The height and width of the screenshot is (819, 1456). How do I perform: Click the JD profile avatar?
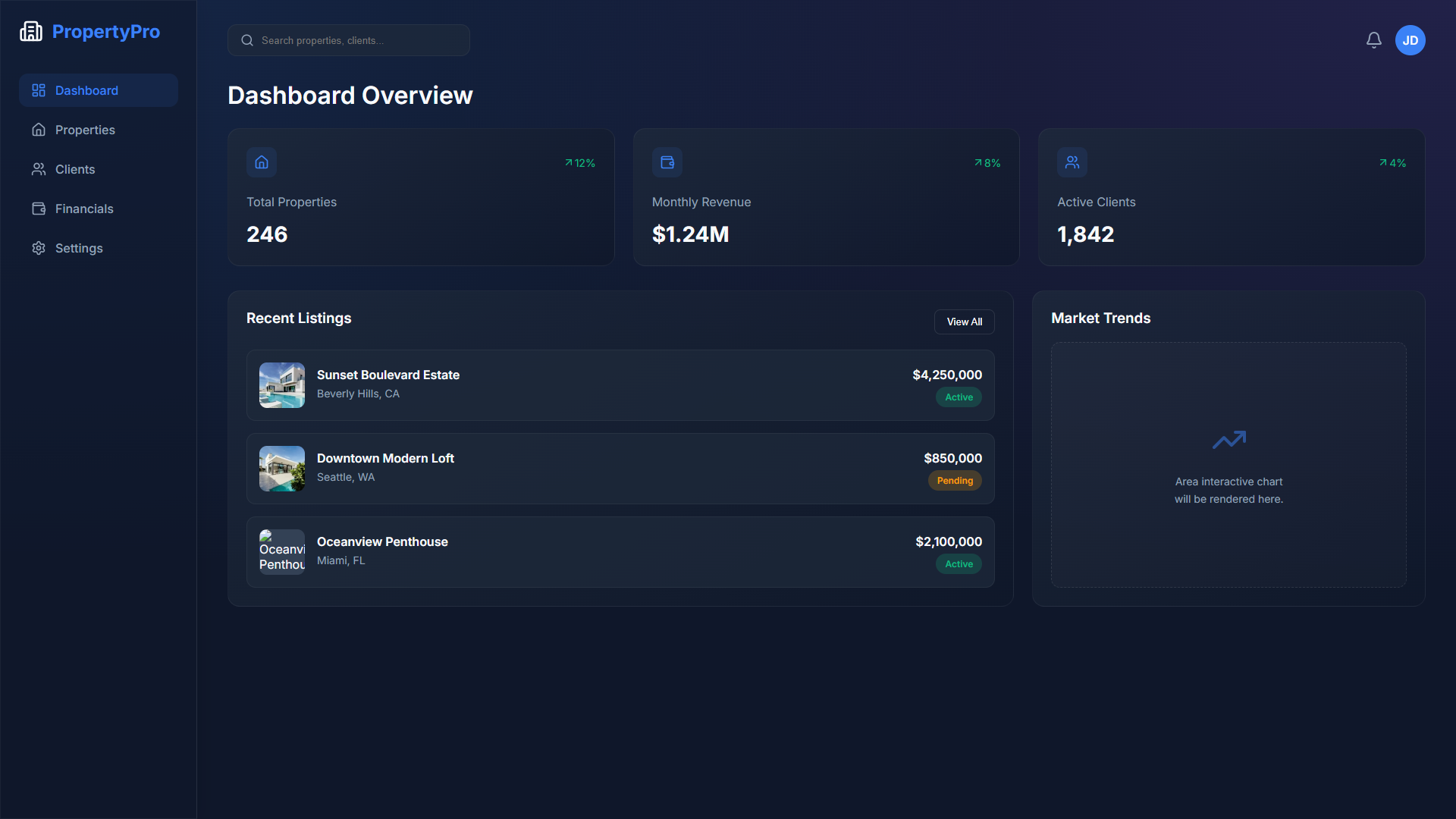click(1410, 40)
